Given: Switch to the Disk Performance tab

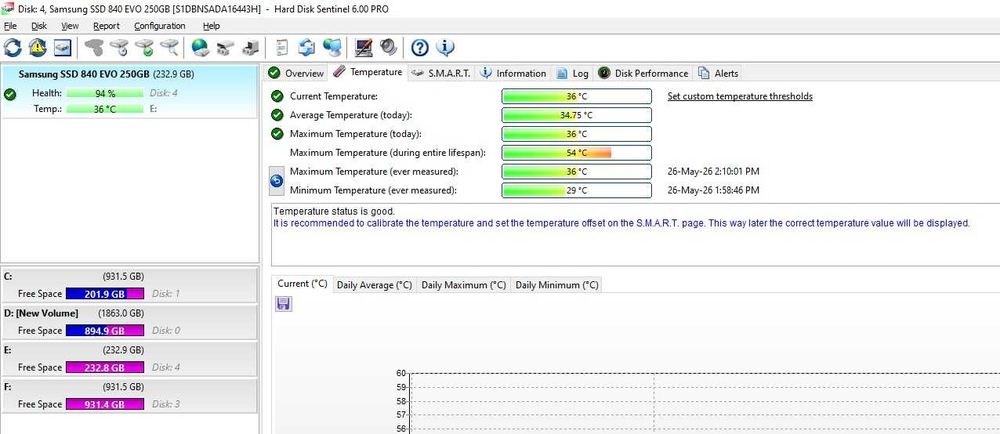Looking at the screenshot, I should 643,73.
